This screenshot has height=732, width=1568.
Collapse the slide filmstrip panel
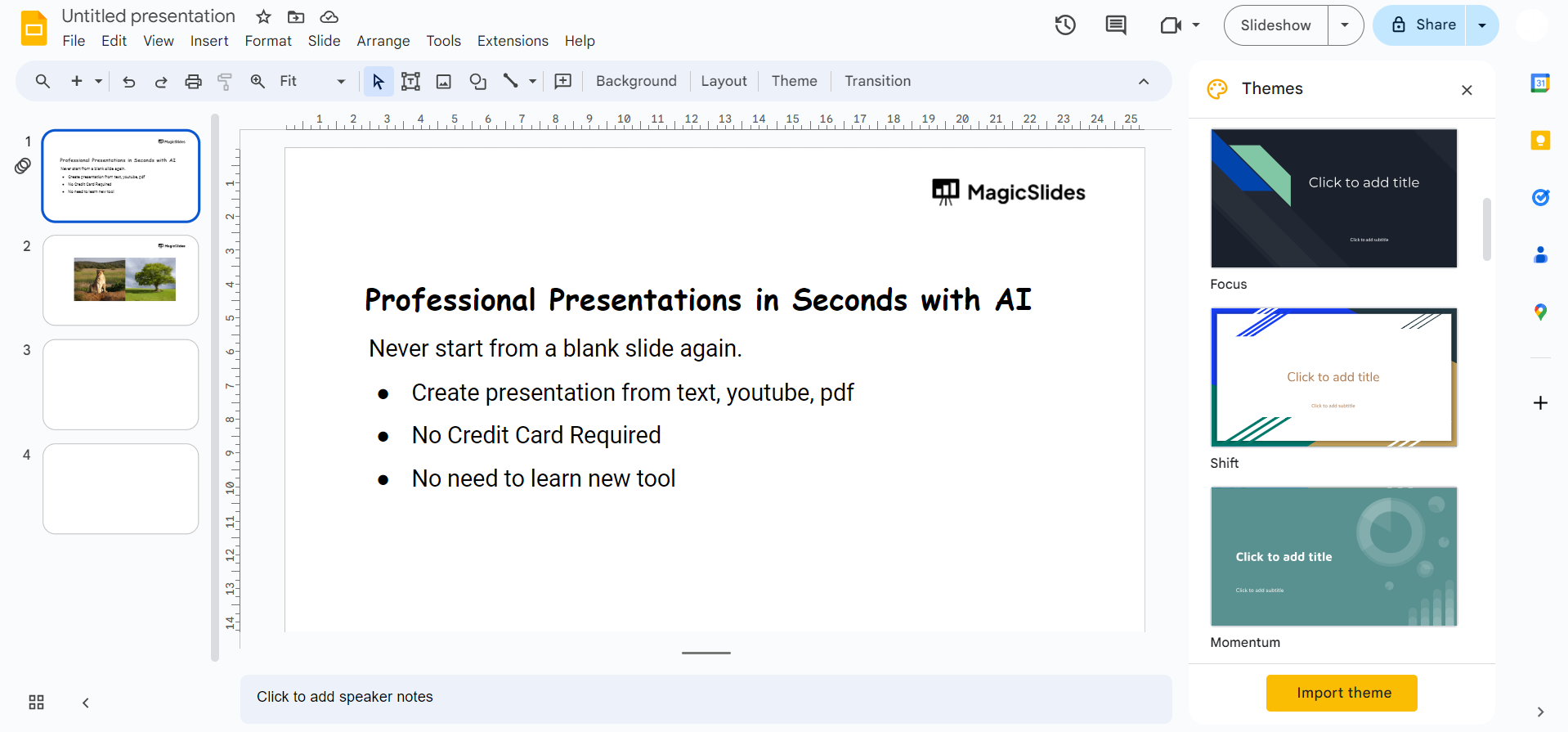click(x=86, y=703)
